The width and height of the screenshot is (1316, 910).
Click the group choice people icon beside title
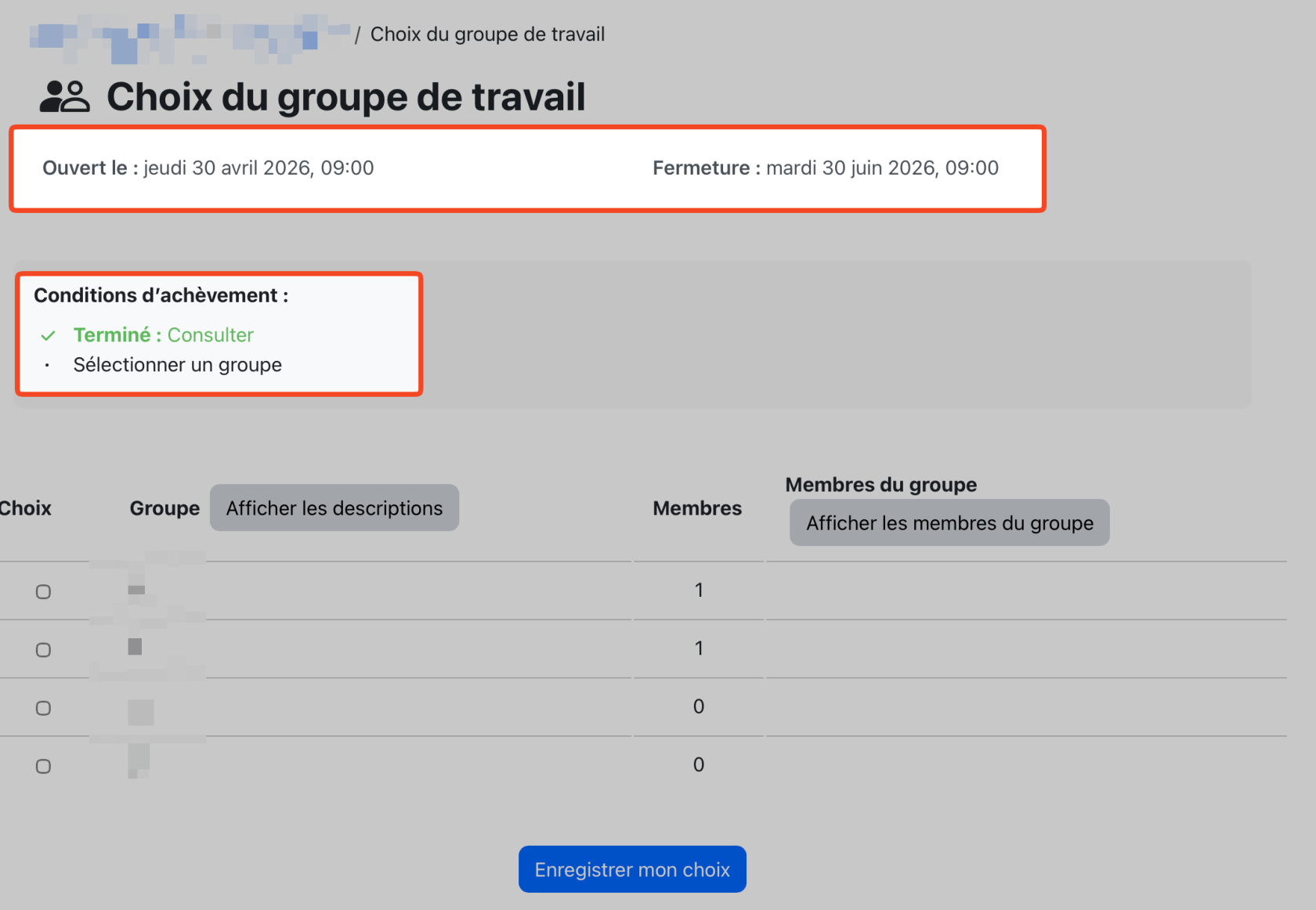point(64,97)
